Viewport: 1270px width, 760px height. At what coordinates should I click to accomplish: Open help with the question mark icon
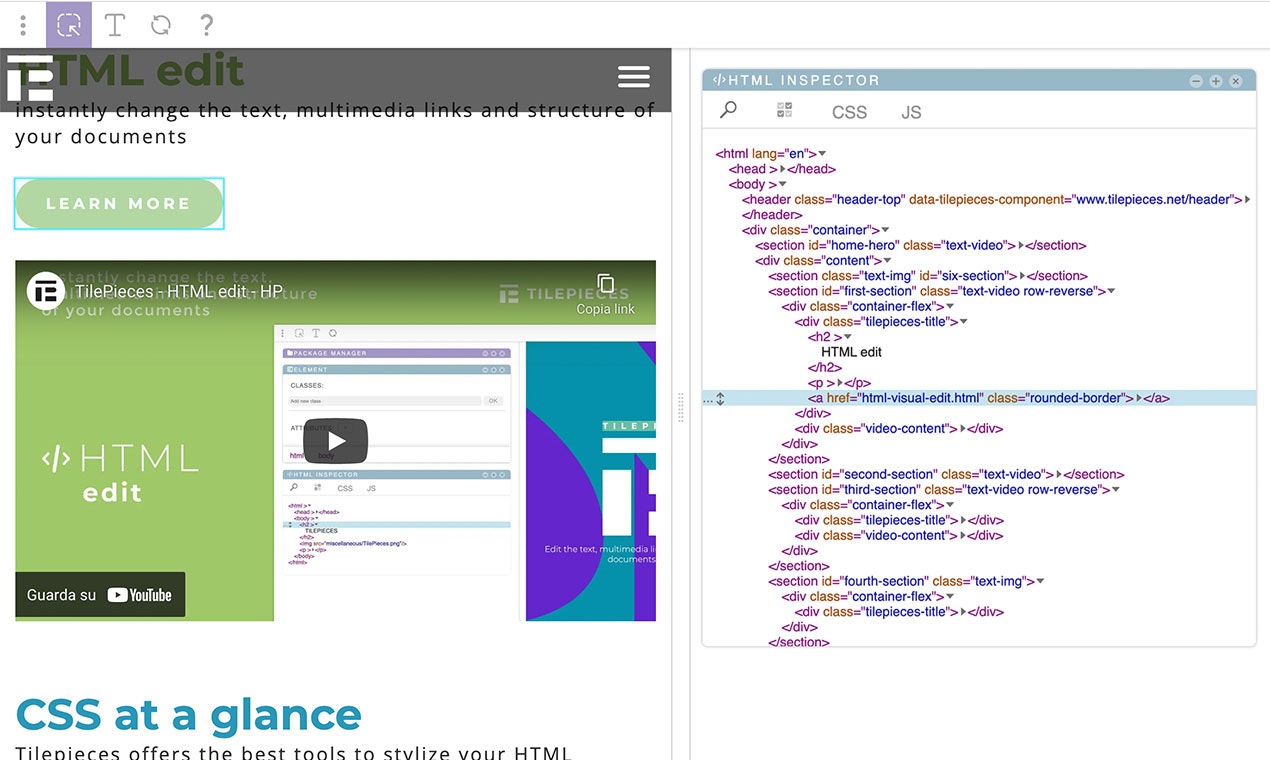[206, 25]
